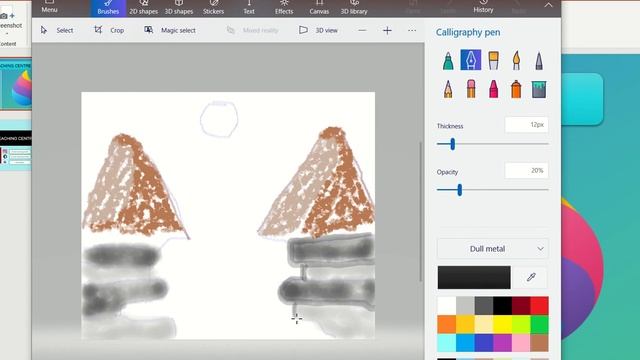
Task: Open the History panel
Action: 483,7
